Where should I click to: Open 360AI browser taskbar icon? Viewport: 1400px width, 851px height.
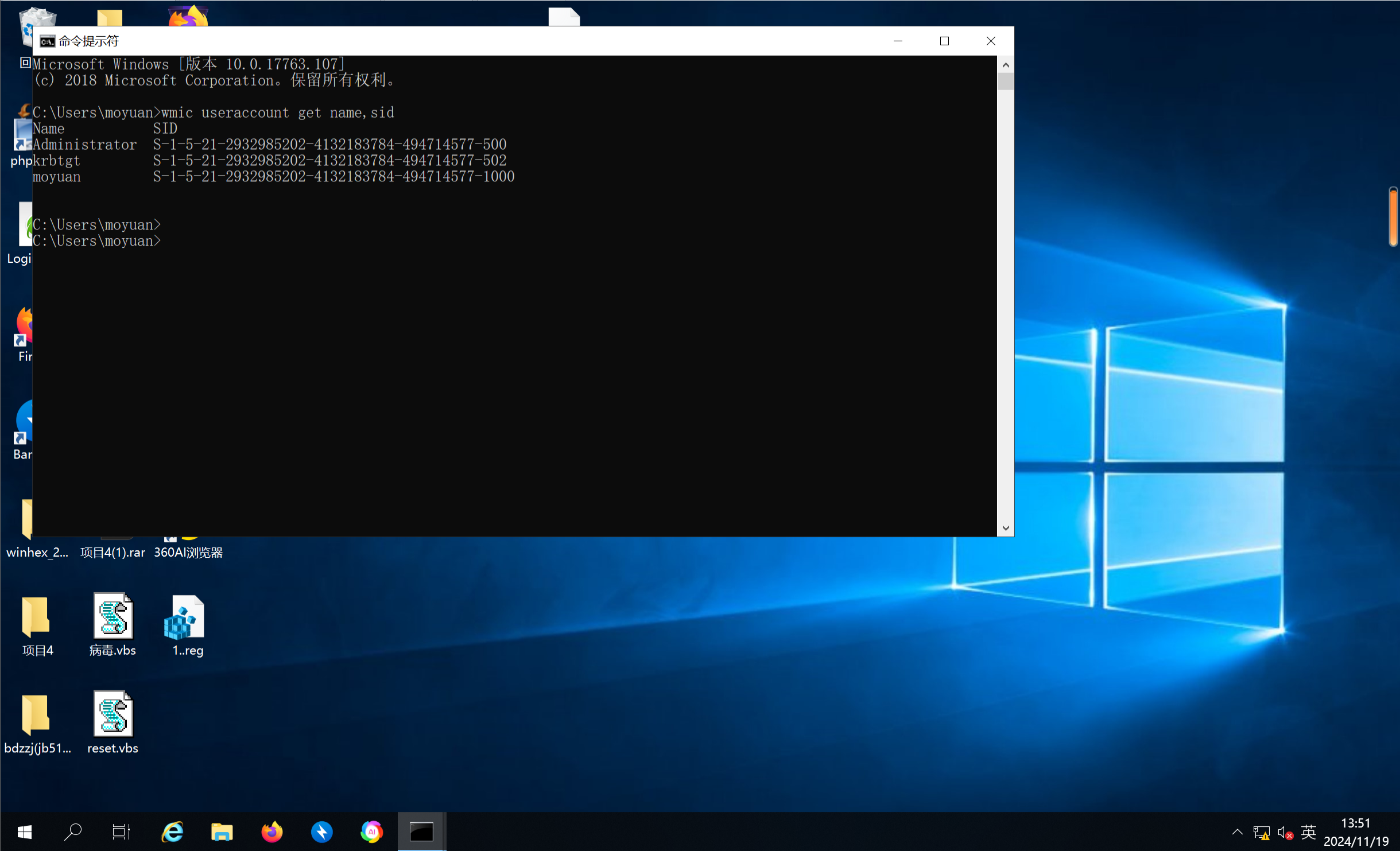tap(371, 831)
